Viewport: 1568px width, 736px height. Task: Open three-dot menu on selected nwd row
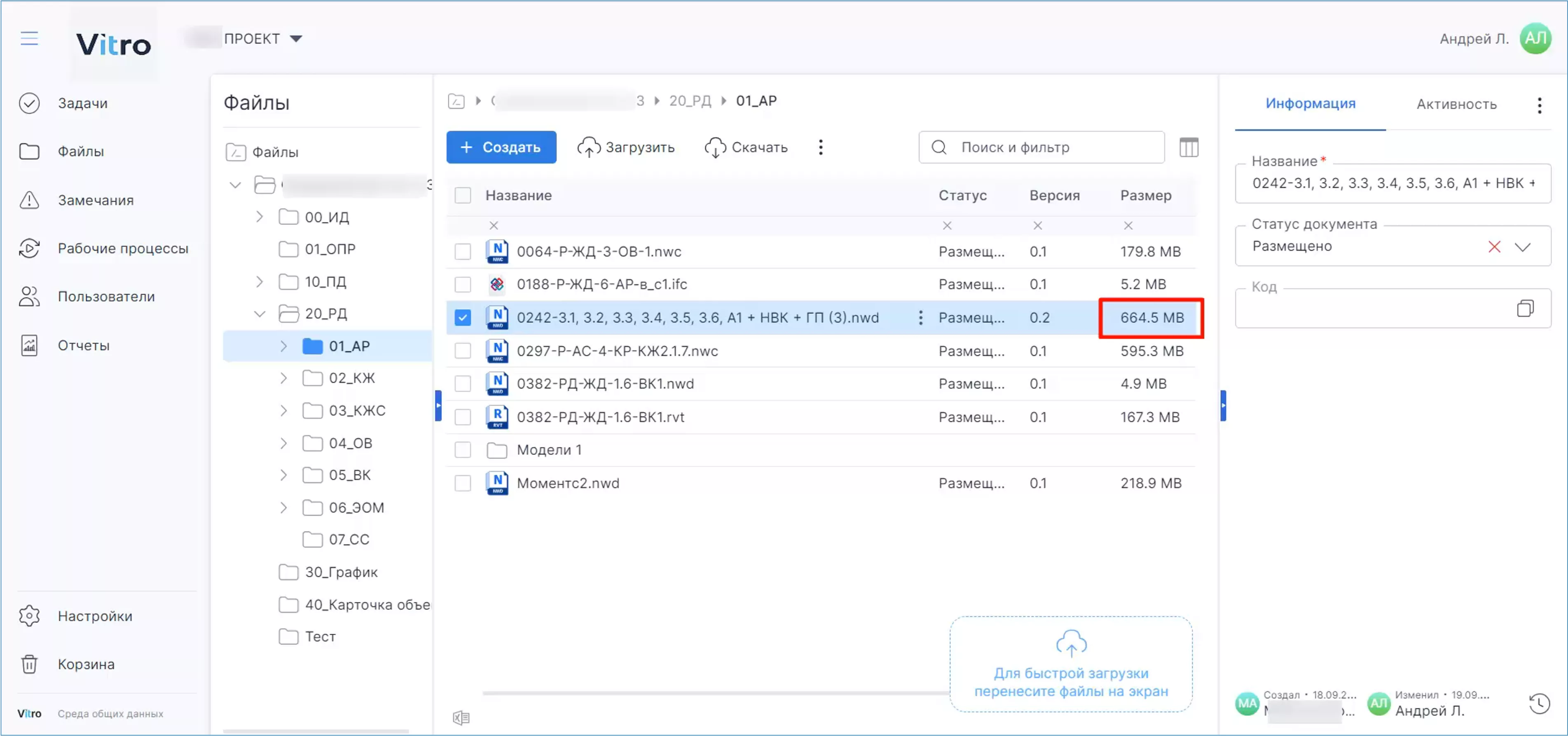[920, 317]
